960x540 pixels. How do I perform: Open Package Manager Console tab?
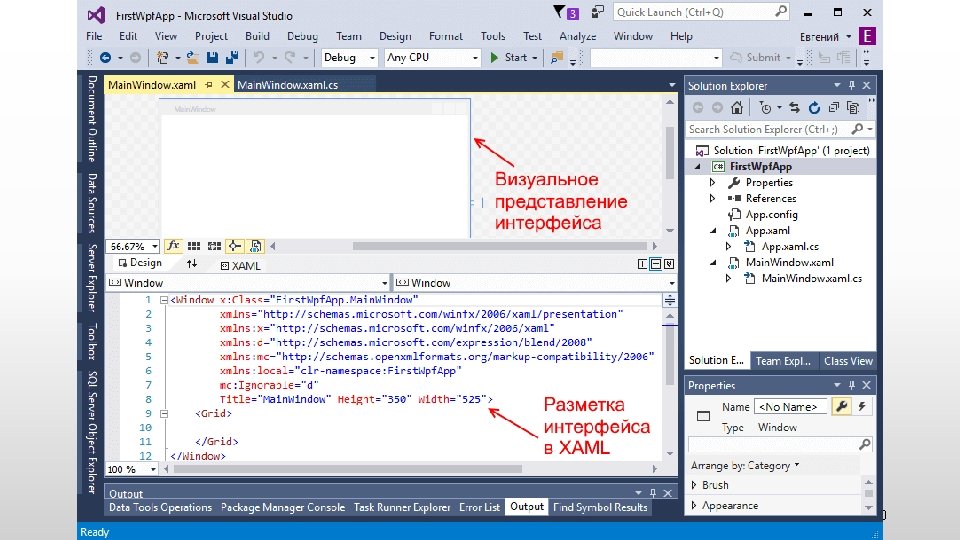pyautogui.click(x=282, y=507)
